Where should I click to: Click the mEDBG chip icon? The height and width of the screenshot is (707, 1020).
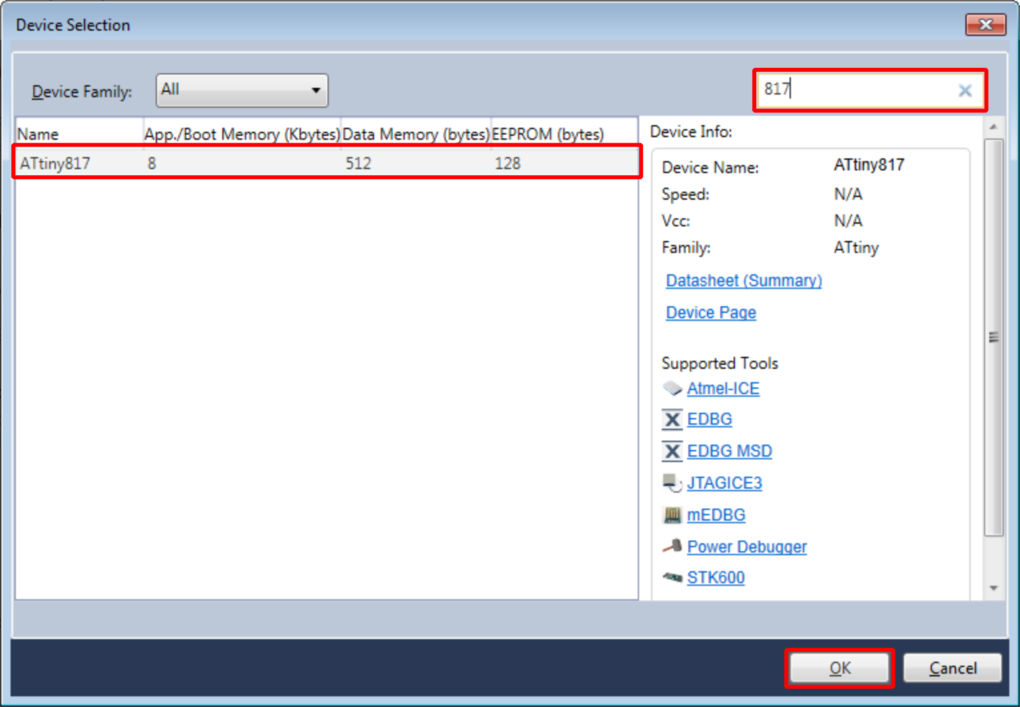tap(672, 515)
